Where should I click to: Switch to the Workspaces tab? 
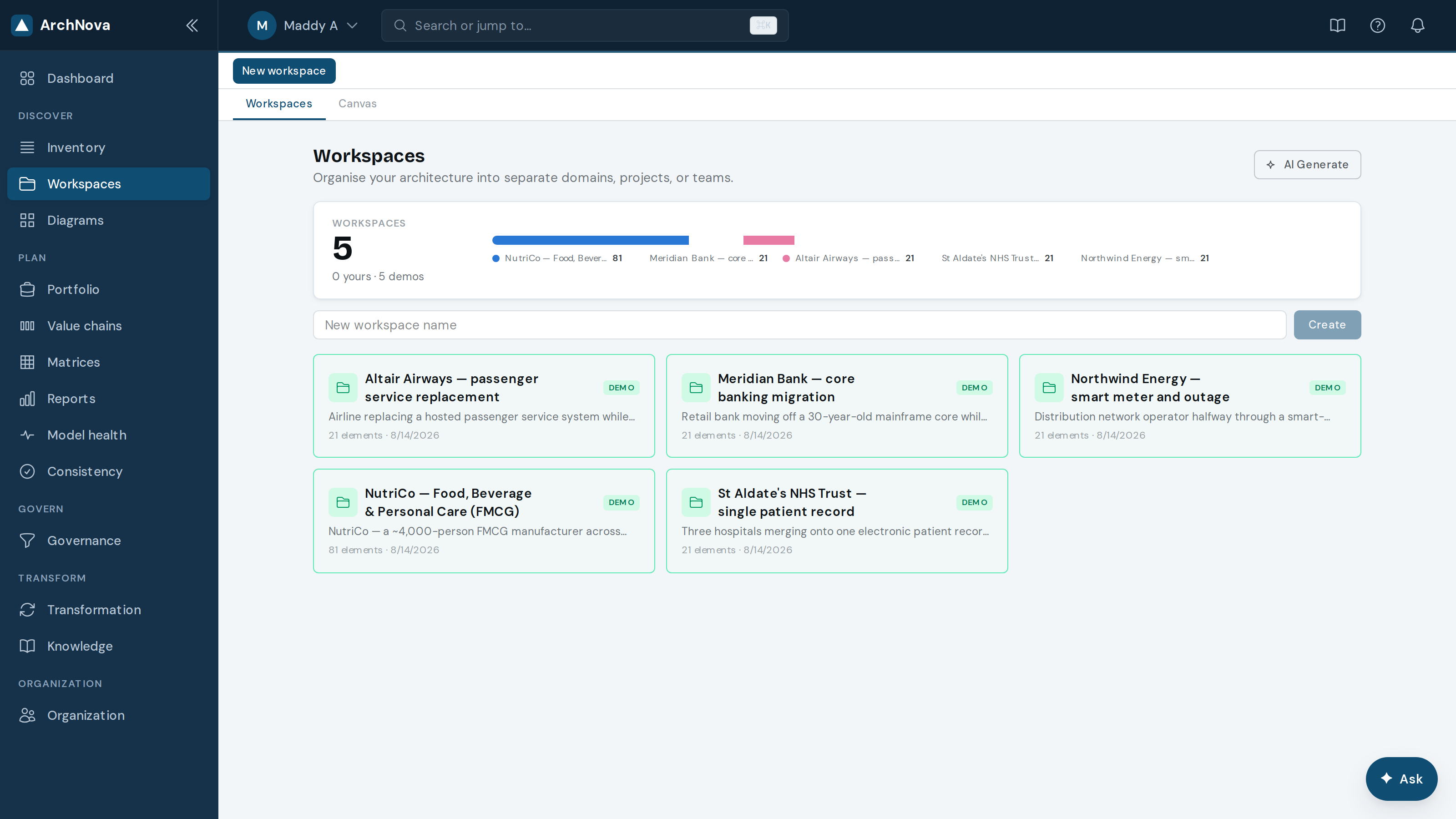click(x=278, y=104)
